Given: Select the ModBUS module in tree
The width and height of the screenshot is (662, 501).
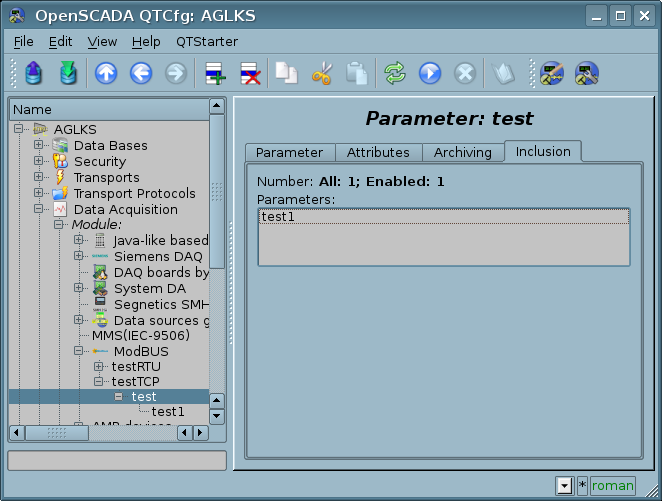Looking at the screenshot, I should [x=140, y=352].
